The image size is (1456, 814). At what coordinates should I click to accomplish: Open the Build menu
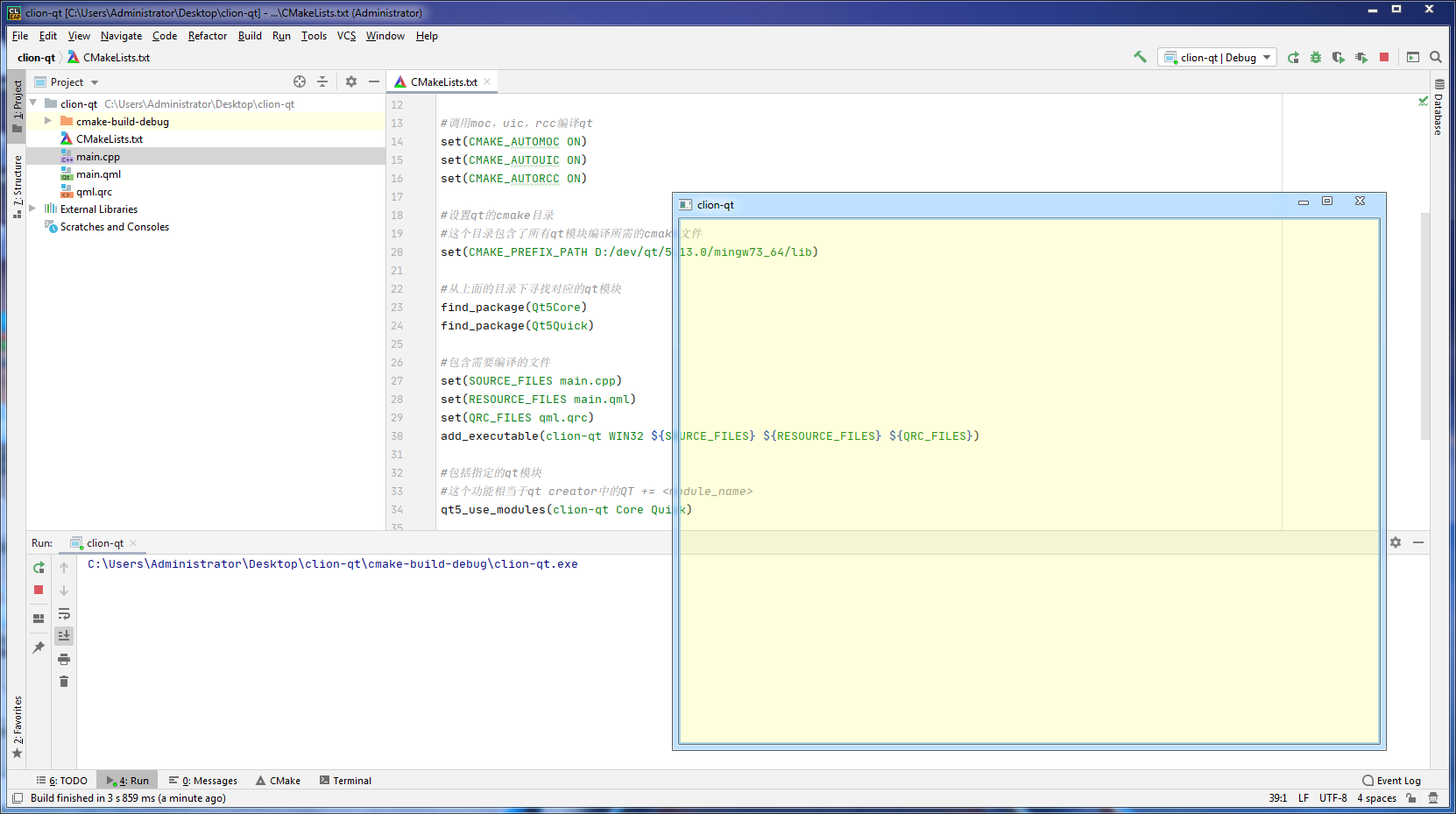pos(250,36)
